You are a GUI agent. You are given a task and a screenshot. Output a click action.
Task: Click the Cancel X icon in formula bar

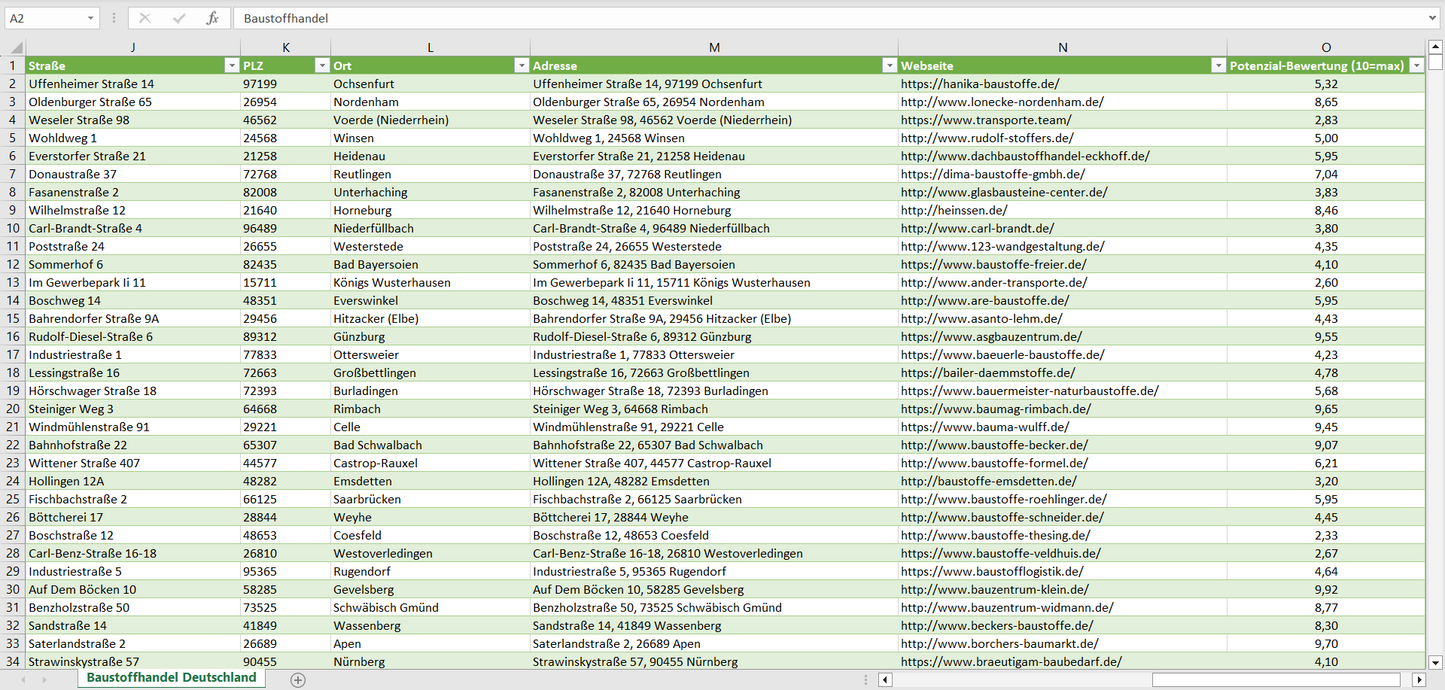coord(145,18)
